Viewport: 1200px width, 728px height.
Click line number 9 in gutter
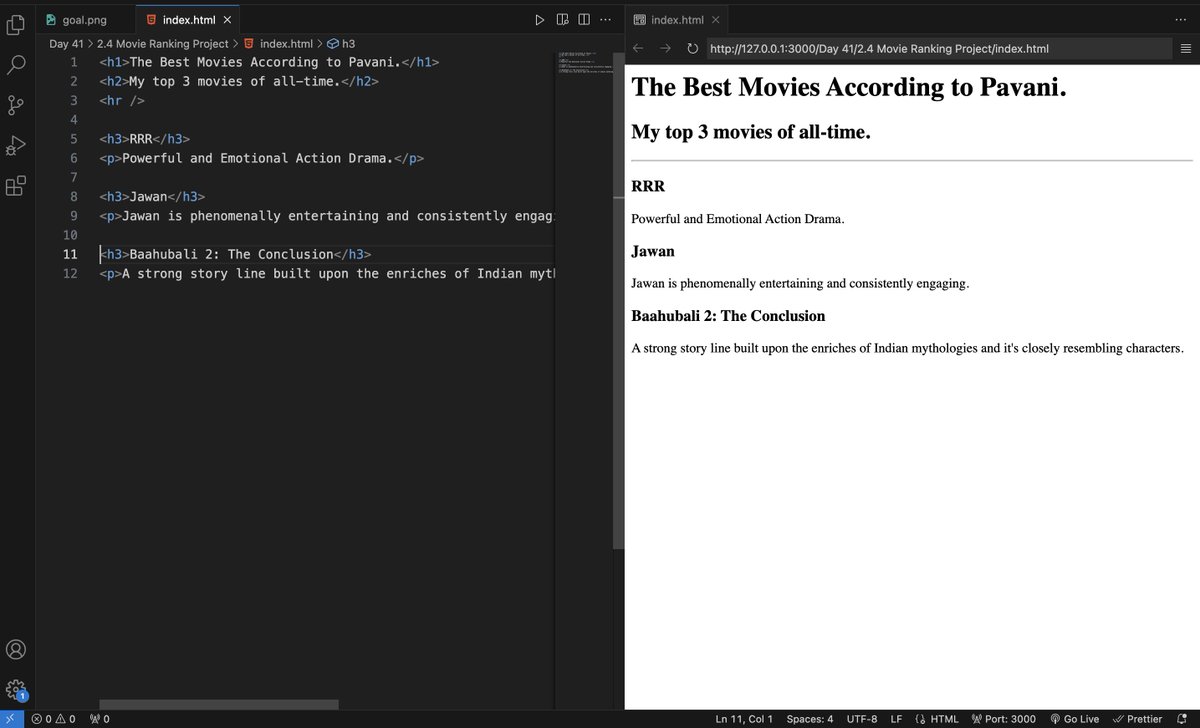73,216
